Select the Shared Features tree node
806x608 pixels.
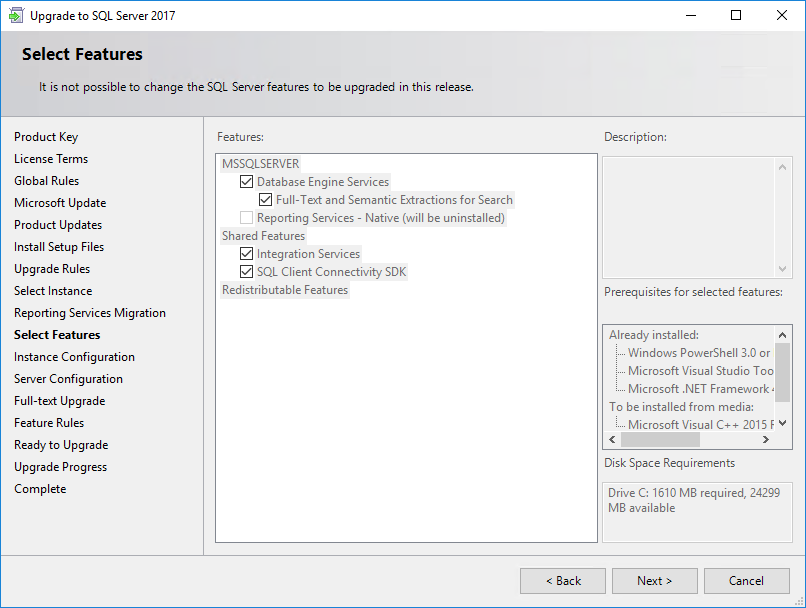263,236
